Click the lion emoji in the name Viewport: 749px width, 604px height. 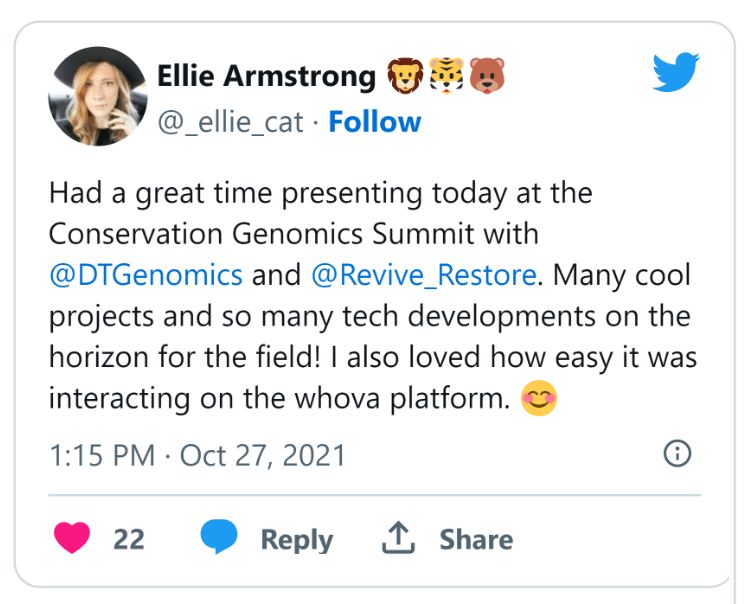pos(405,76)
